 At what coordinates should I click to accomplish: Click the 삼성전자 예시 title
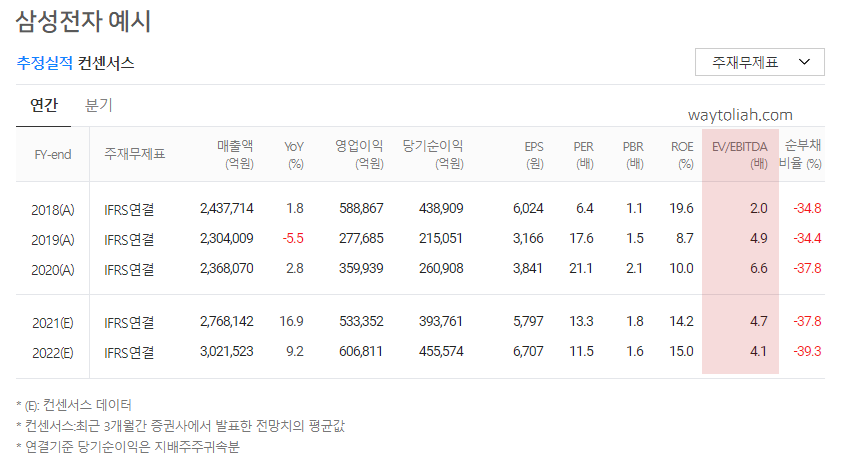point(83,22)
